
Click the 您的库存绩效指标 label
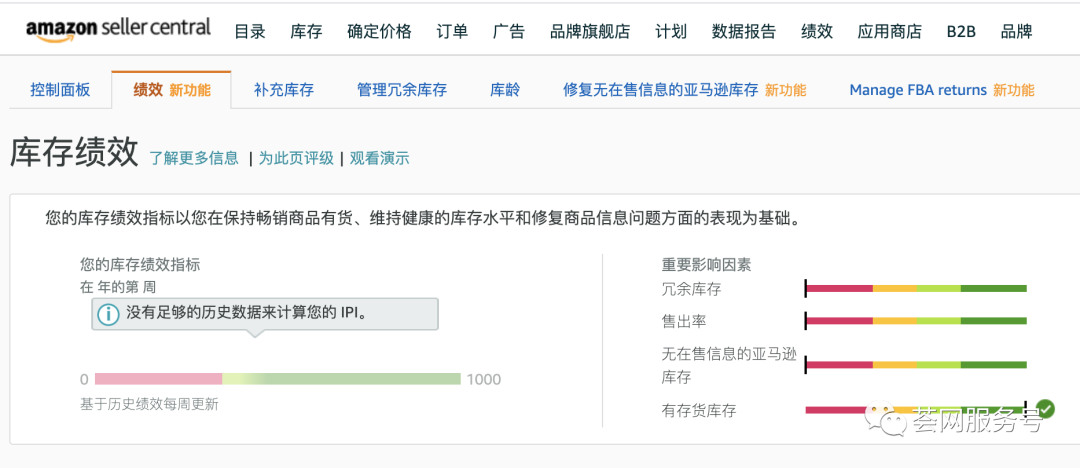pyautogui.click(x=141, y=264)
